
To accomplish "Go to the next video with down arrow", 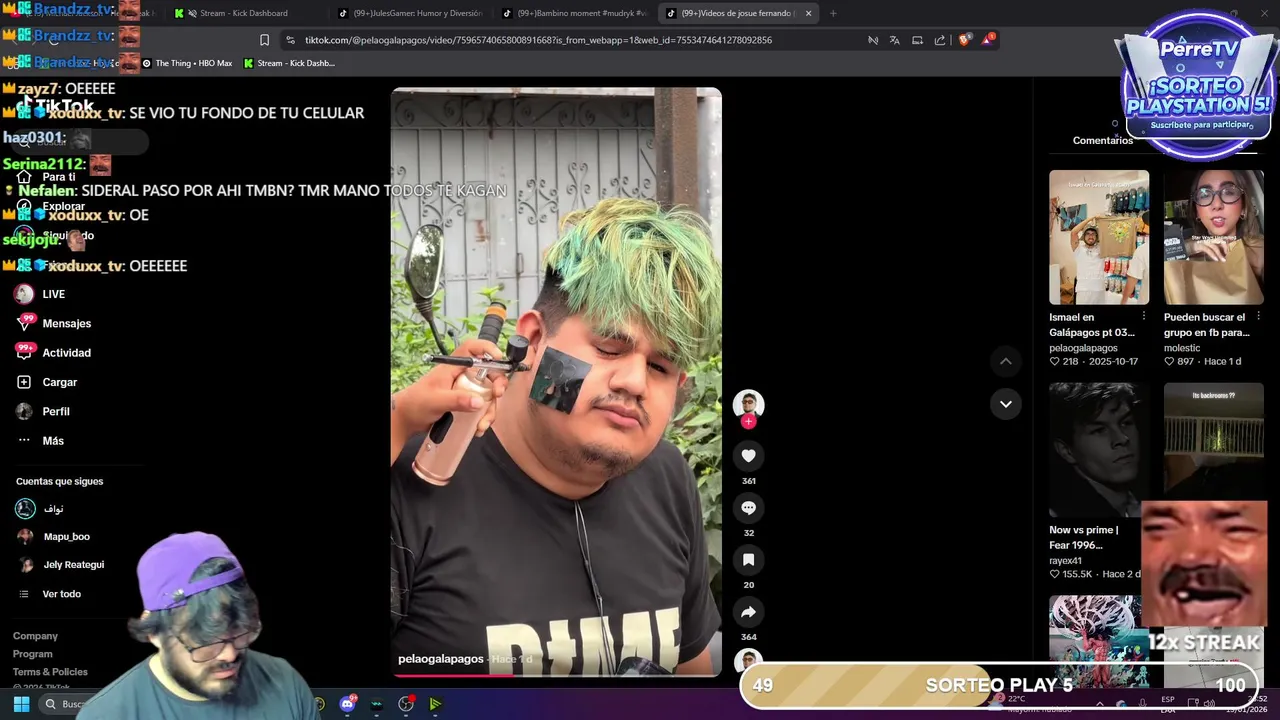I will click(1006, 404).
